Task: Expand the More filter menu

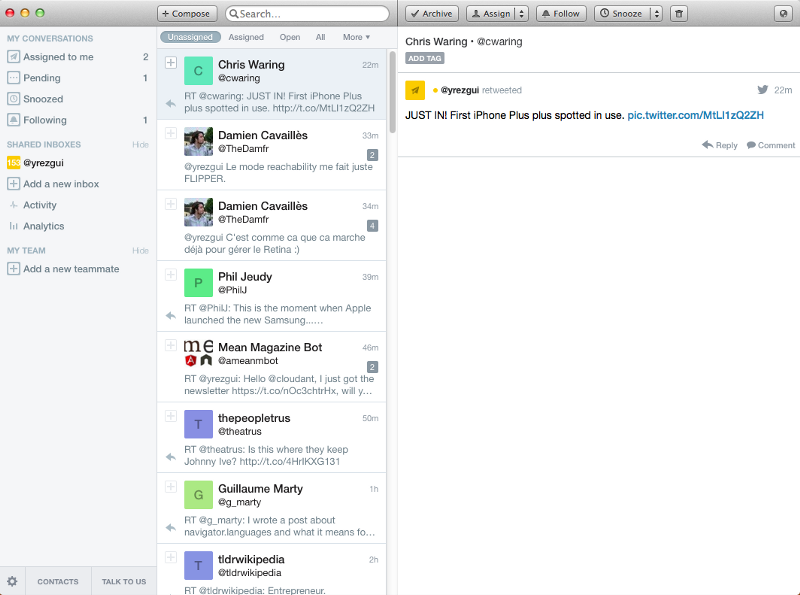Action: [x=356, y=37]
